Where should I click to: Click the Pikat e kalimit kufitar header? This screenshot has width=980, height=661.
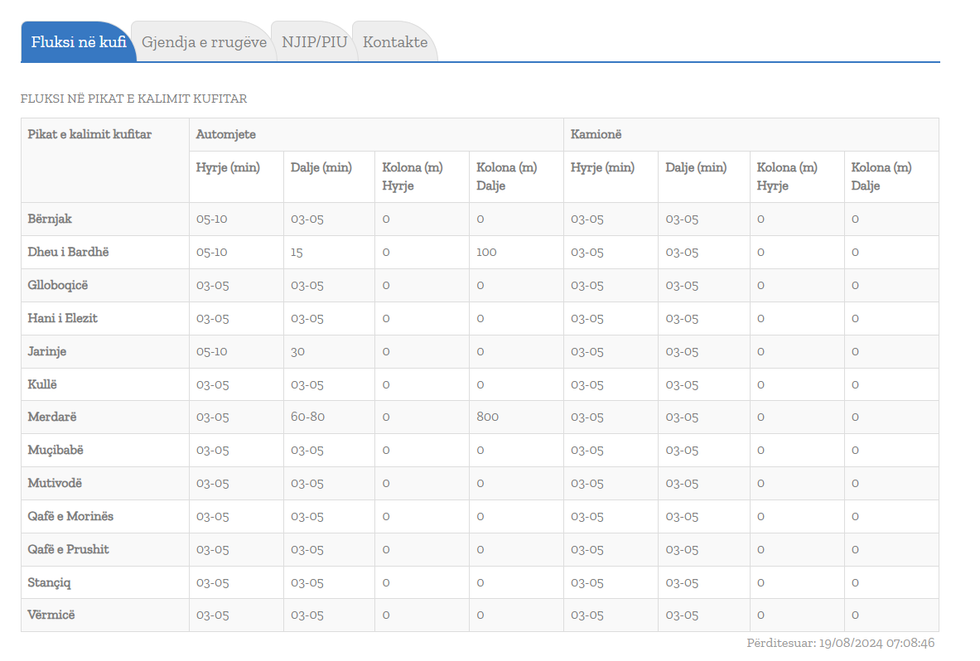point(90,134)
